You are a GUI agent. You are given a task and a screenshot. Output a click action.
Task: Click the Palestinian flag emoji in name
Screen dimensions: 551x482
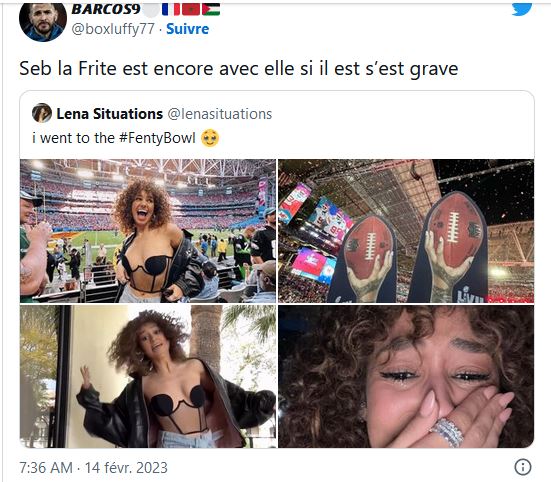tap(211, 9)
